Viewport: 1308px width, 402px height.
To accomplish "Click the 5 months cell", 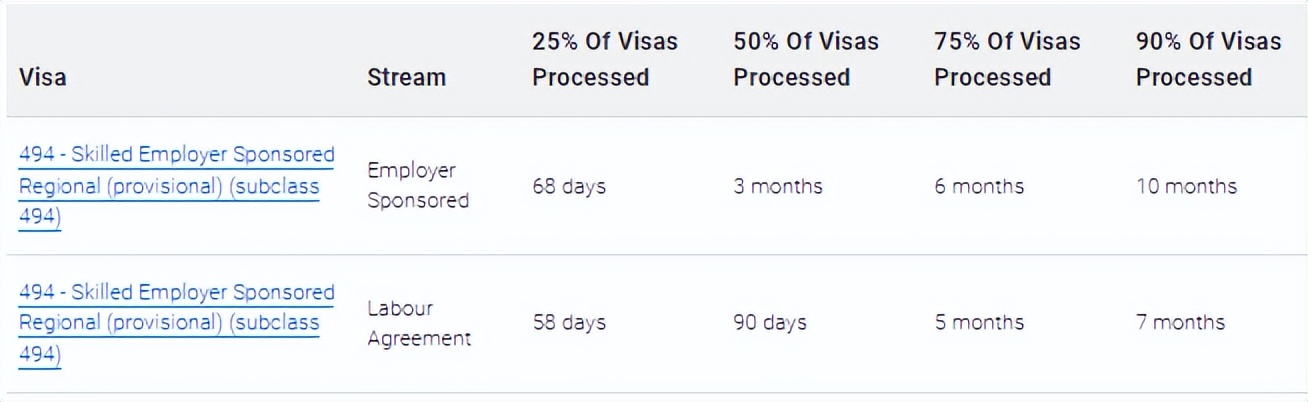I will (x=980, y=323).
